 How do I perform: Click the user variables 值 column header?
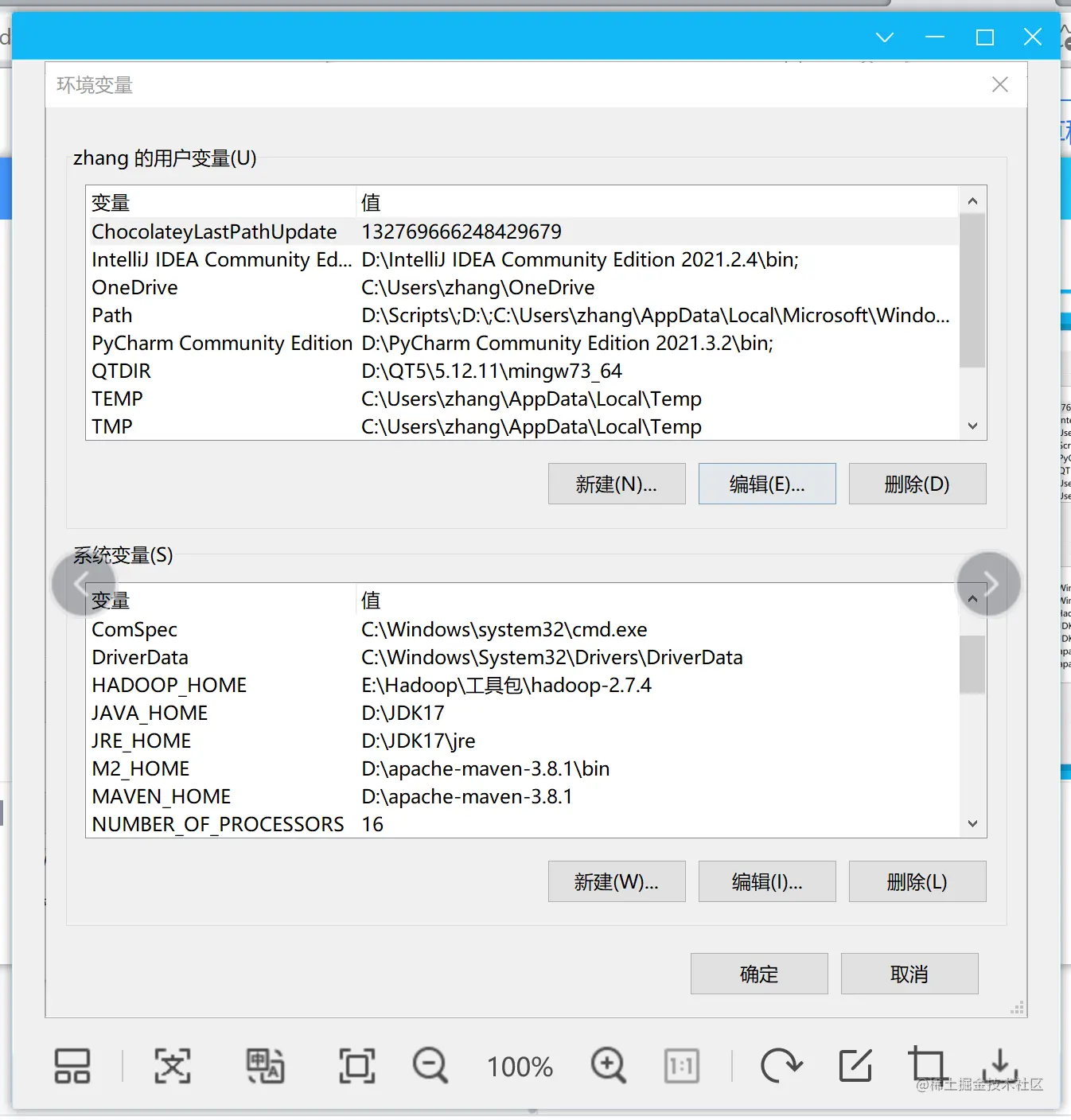[x=656, y=202]
